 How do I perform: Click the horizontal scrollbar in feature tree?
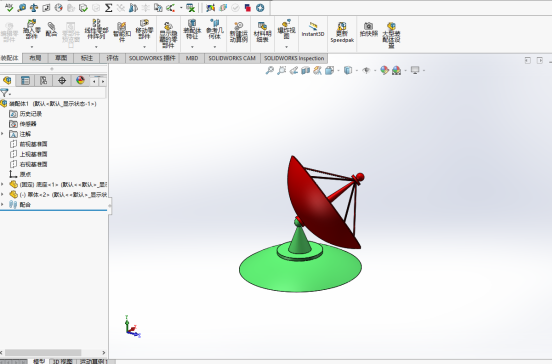point(43,353)
